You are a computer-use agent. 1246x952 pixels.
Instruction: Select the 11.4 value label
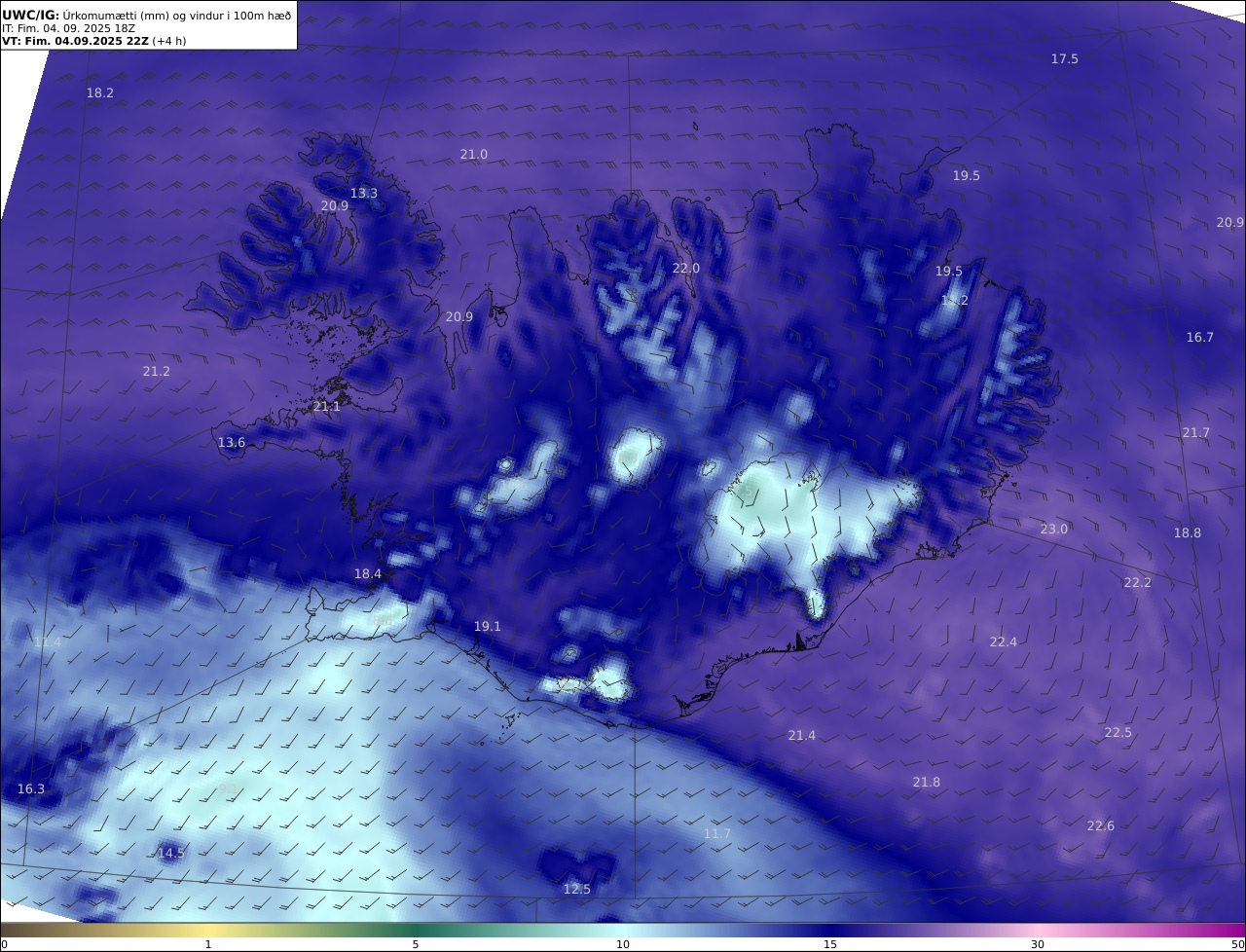pos(48,642)
